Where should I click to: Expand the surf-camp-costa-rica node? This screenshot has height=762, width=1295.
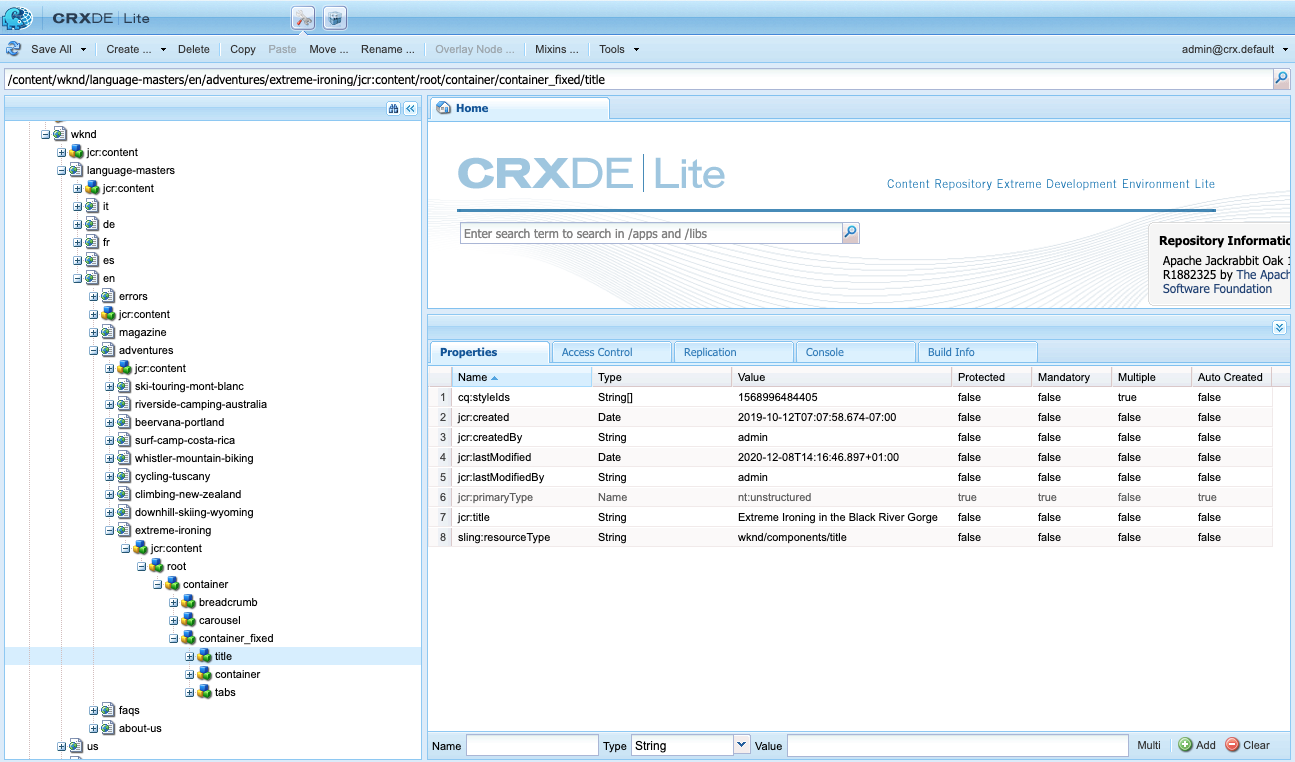point(109,440)
